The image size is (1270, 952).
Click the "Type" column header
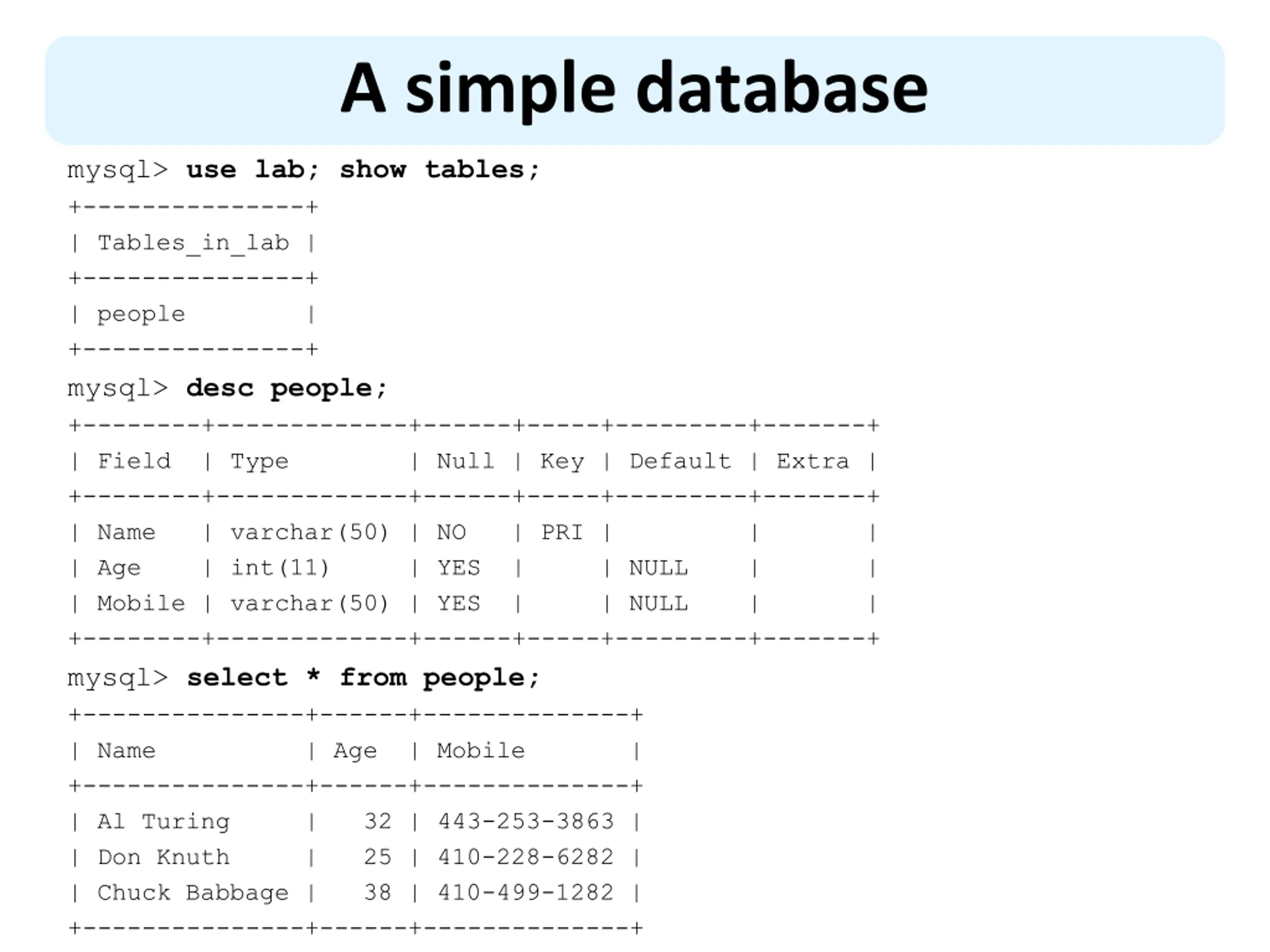[259, 461]
